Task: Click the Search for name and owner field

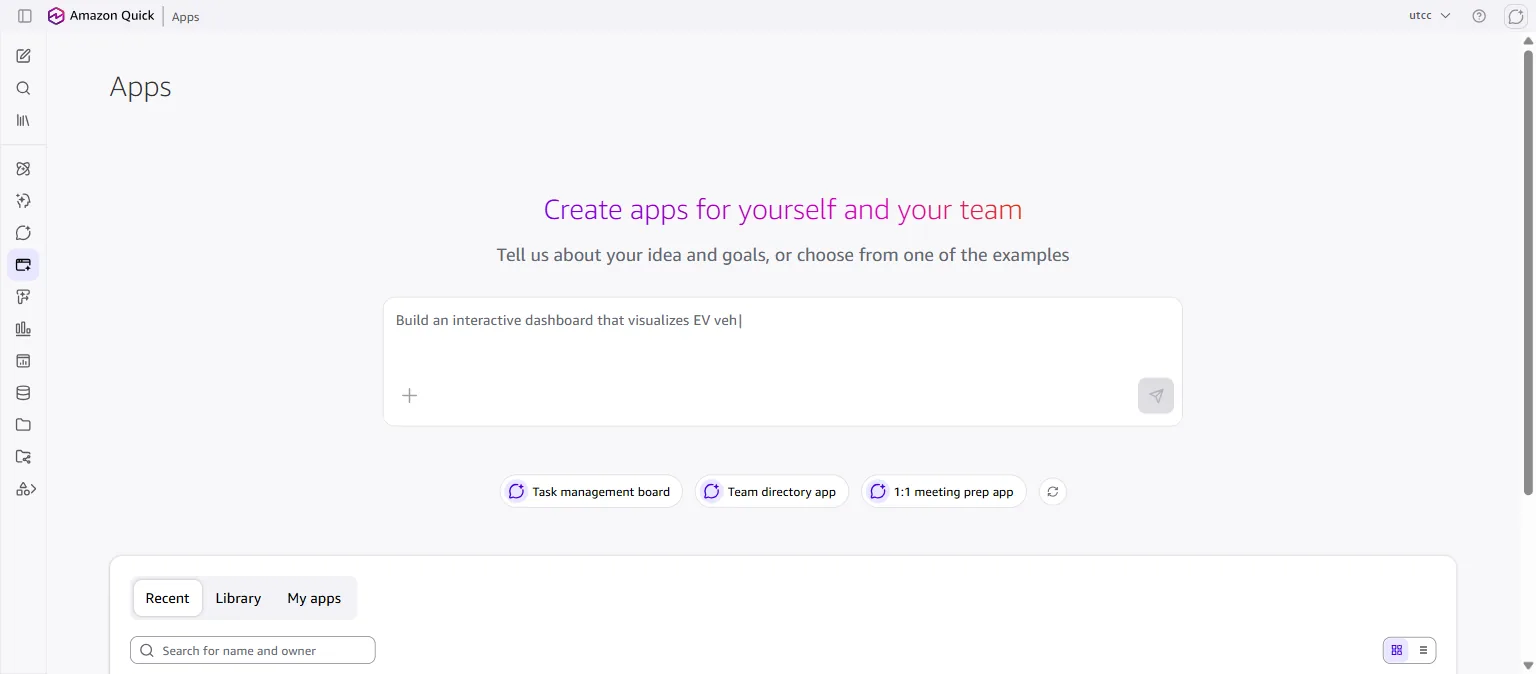Action: pos(253,650)
